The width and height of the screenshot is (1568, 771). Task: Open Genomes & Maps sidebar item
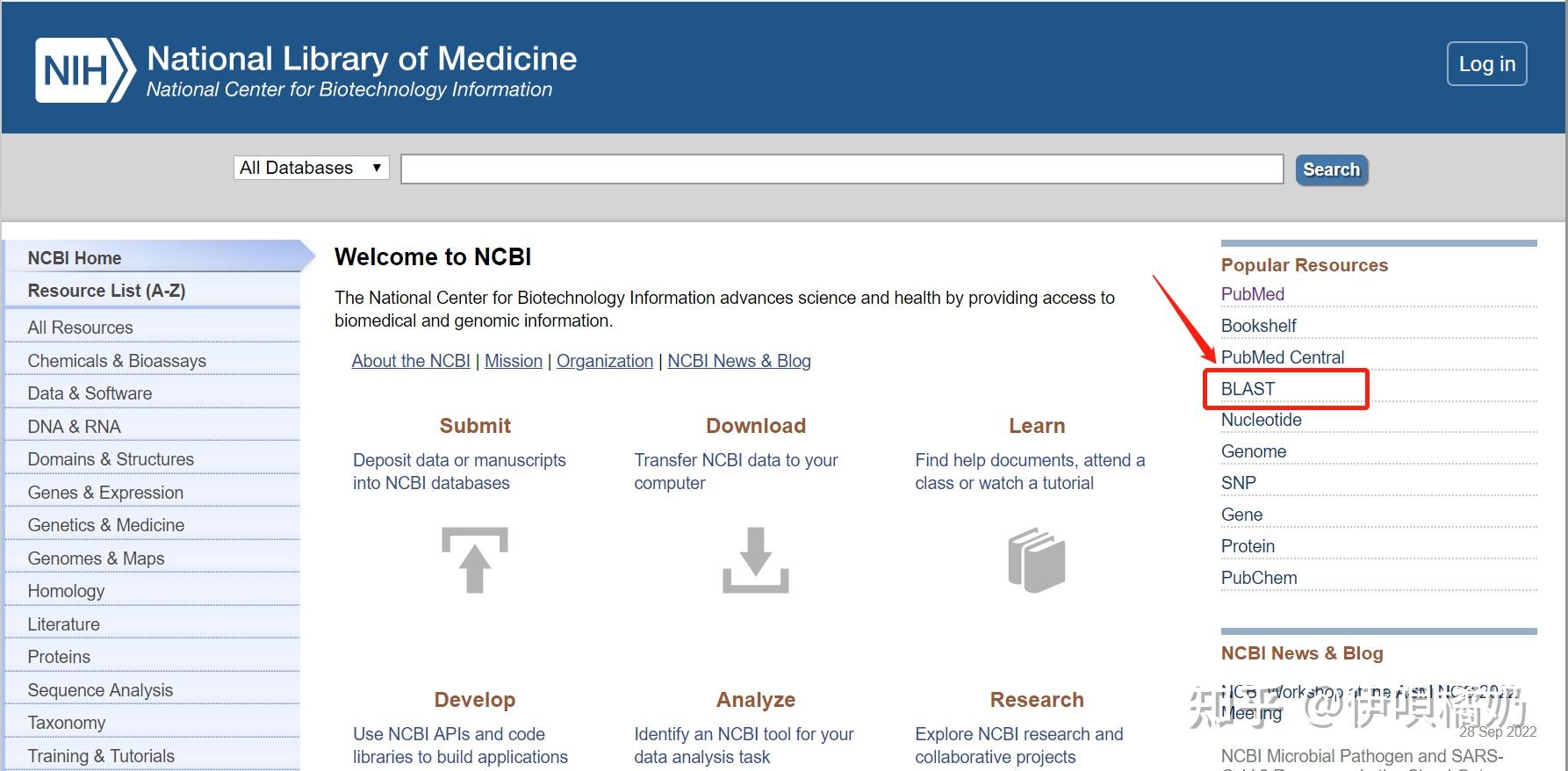coord(96,558)
